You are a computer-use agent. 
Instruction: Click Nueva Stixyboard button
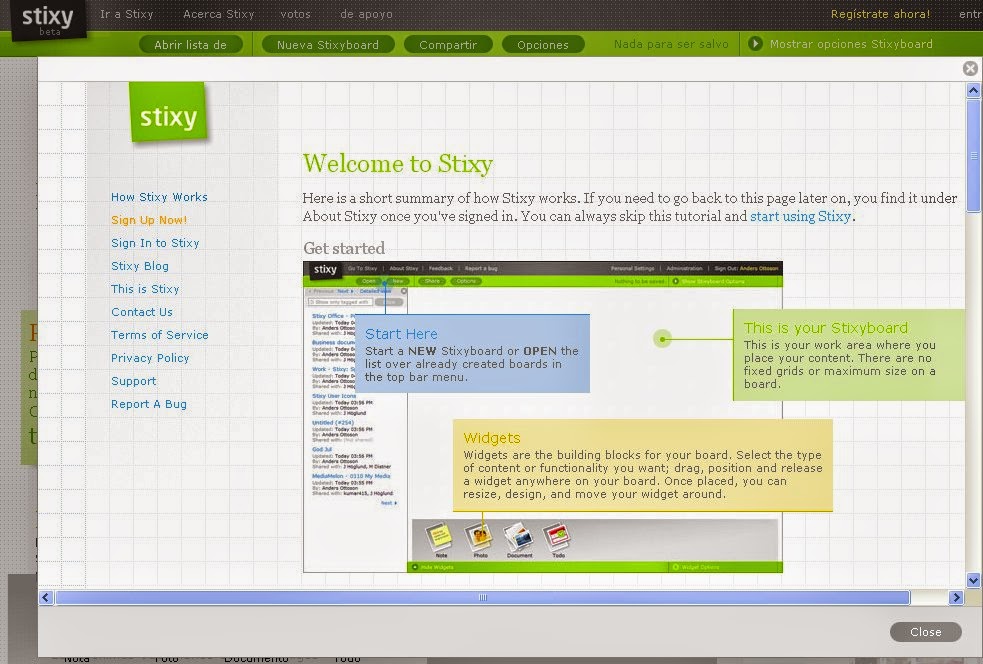click(328, 45)
